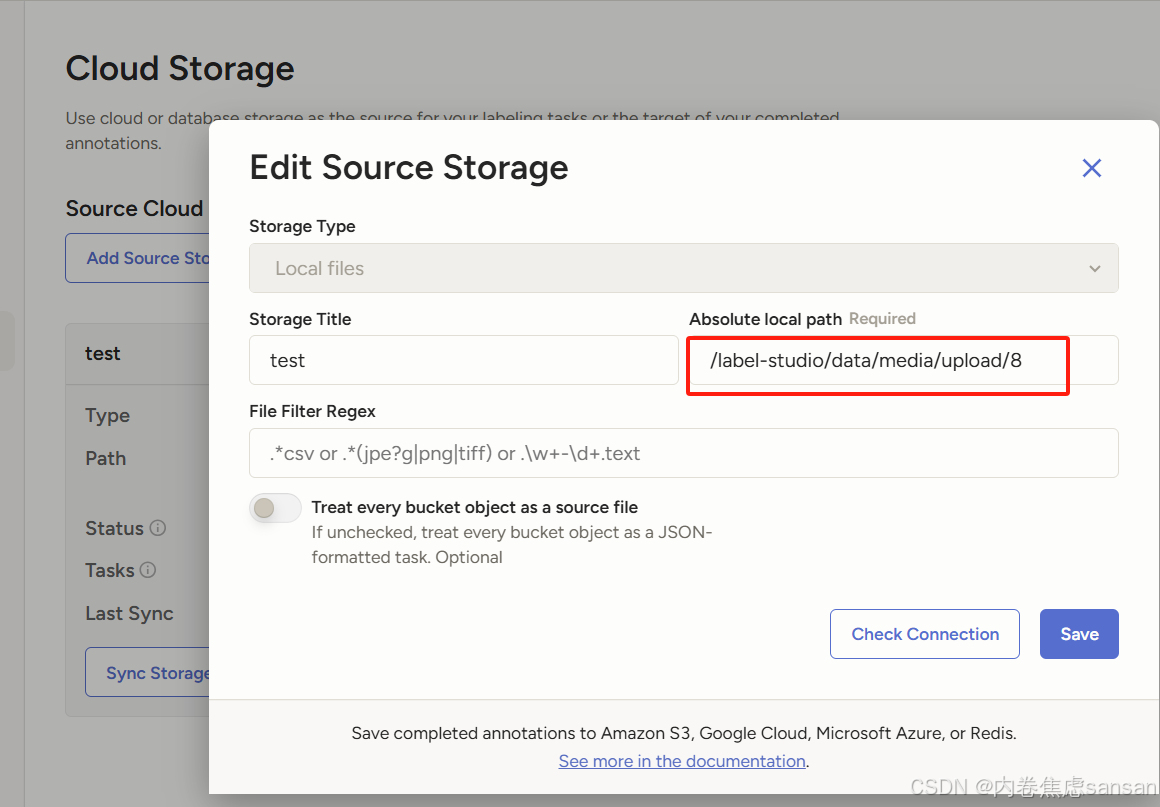
Task: Click the Status info icon
Action: [158, 528]
